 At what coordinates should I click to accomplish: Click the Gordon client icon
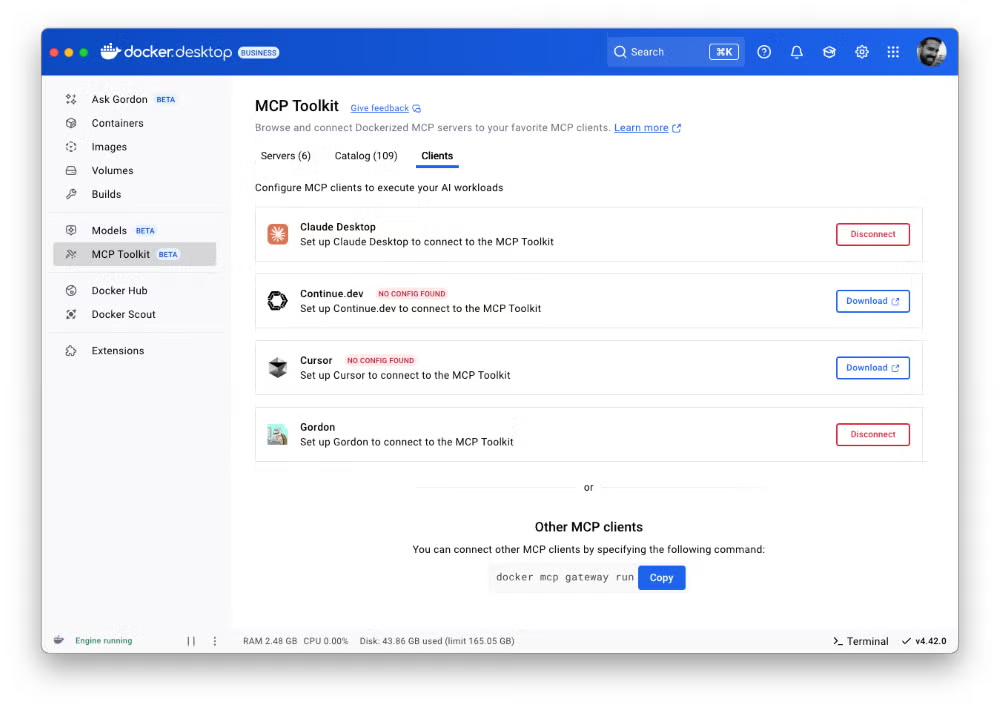[277, 434]
